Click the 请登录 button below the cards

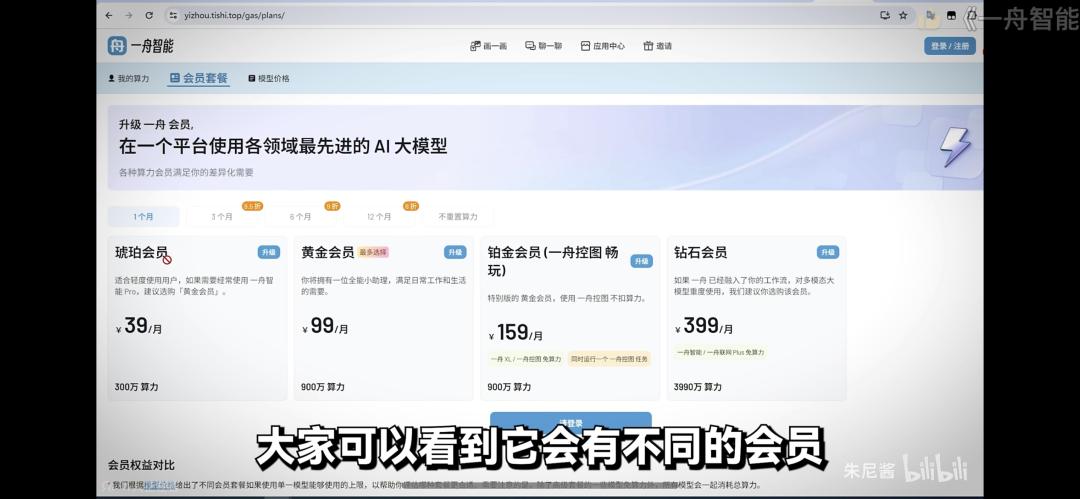(x=570, y=423)
